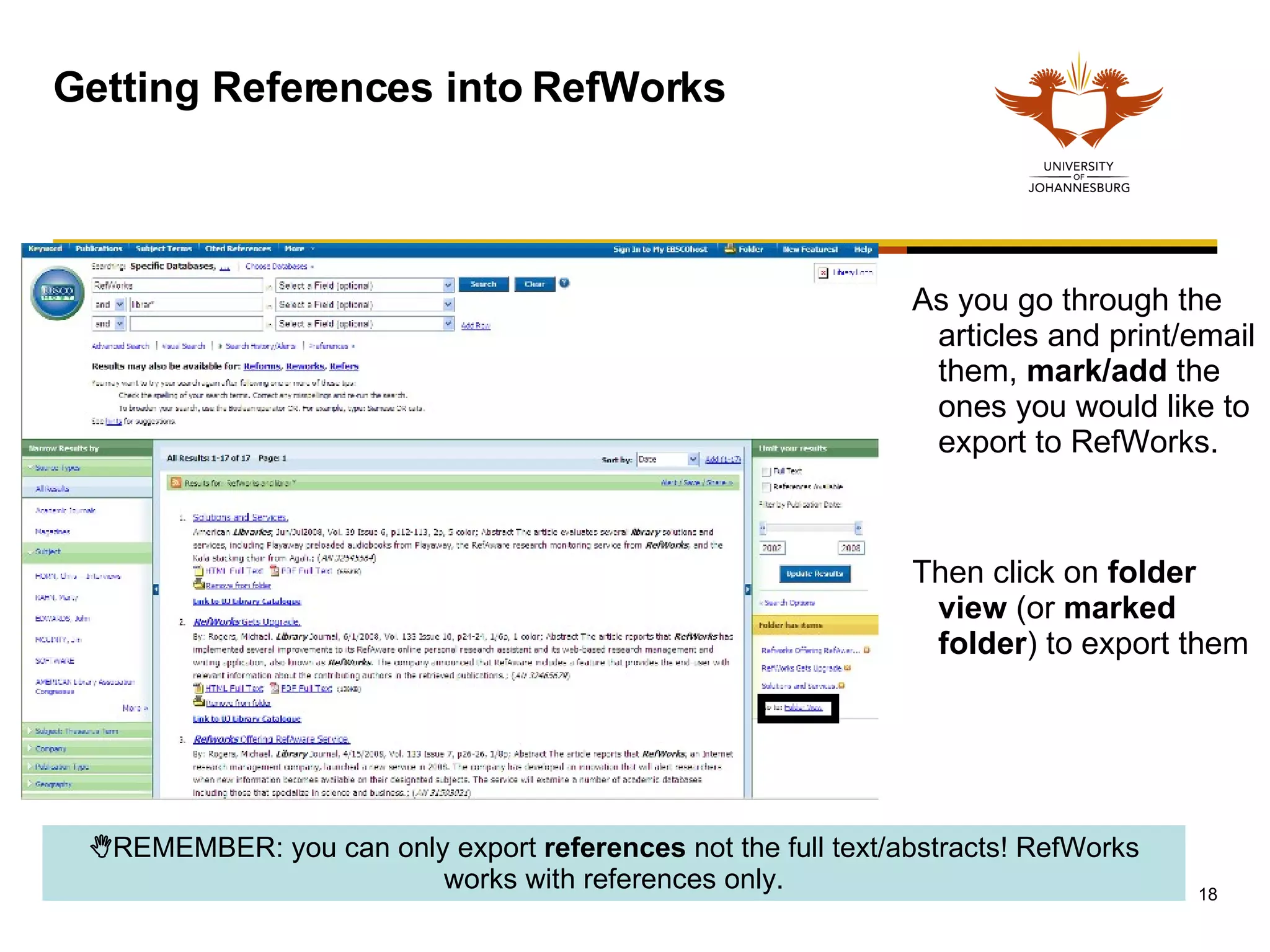Viewport: 1270px width, 952px height.
Task: Open the More menu
Action: (x=300, y=249)
